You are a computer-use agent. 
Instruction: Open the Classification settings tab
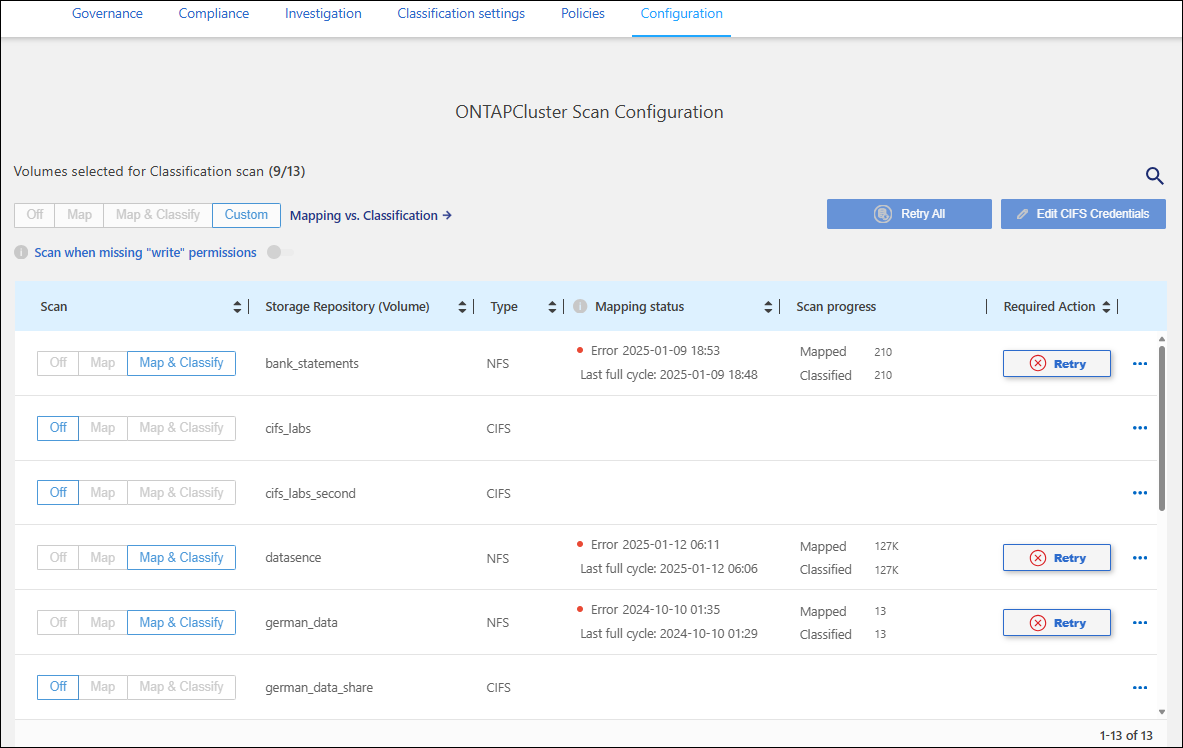(x=460, y=13)
